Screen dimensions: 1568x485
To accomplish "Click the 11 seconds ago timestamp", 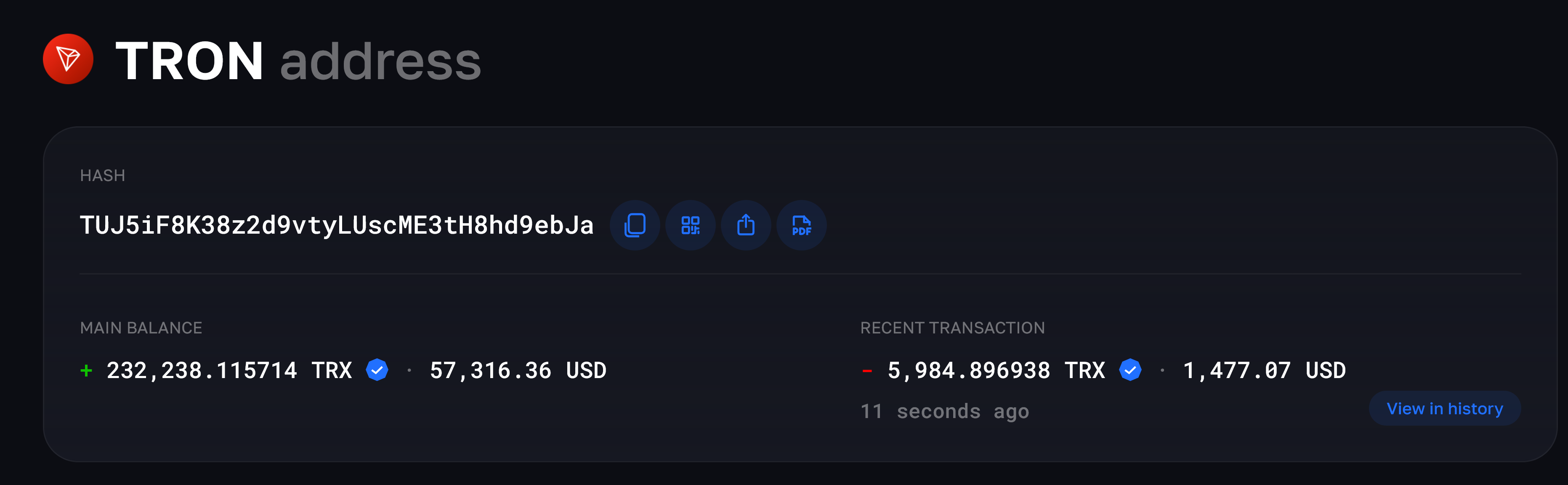I will pos(945,411).
